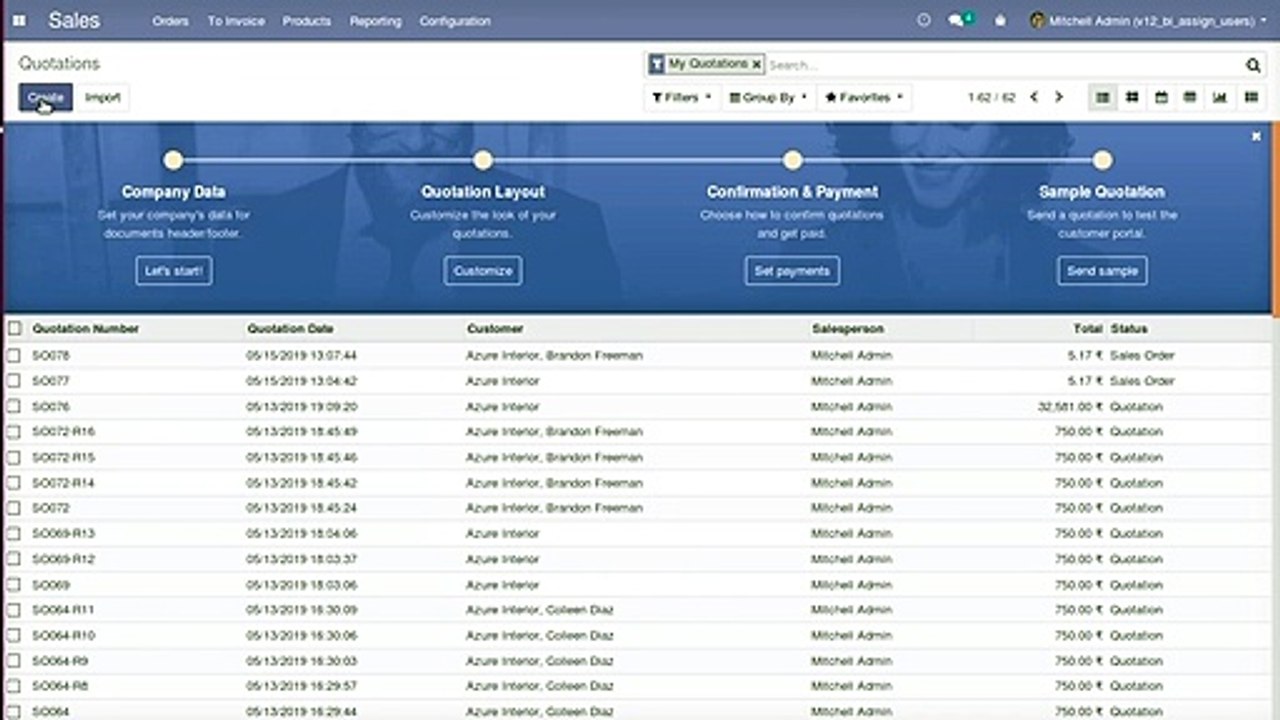Click the Set payments button
This screenshot has height=720, width=1280.
(x=792, y=271)
